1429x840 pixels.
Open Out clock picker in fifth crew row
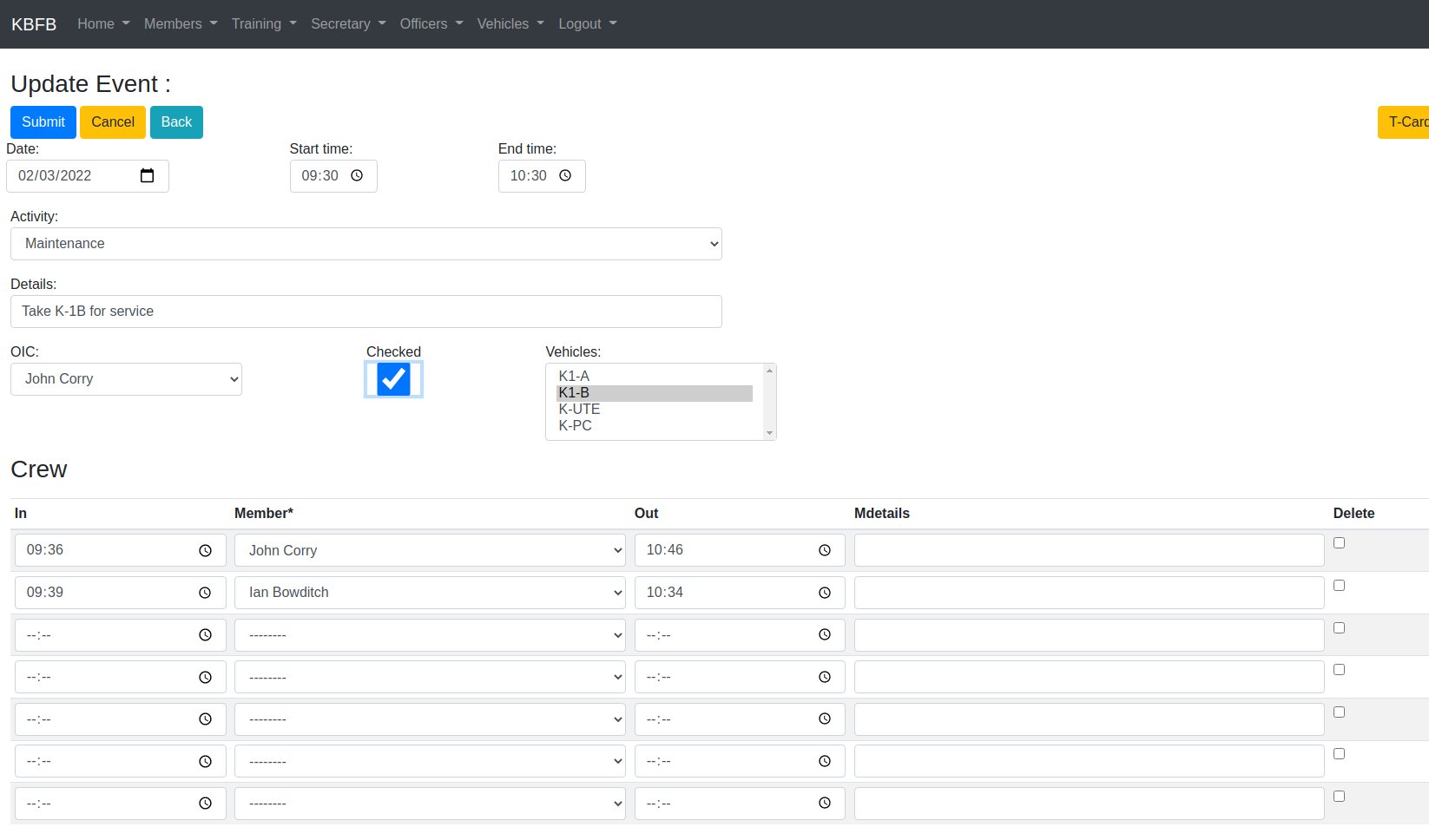[825, 719]
